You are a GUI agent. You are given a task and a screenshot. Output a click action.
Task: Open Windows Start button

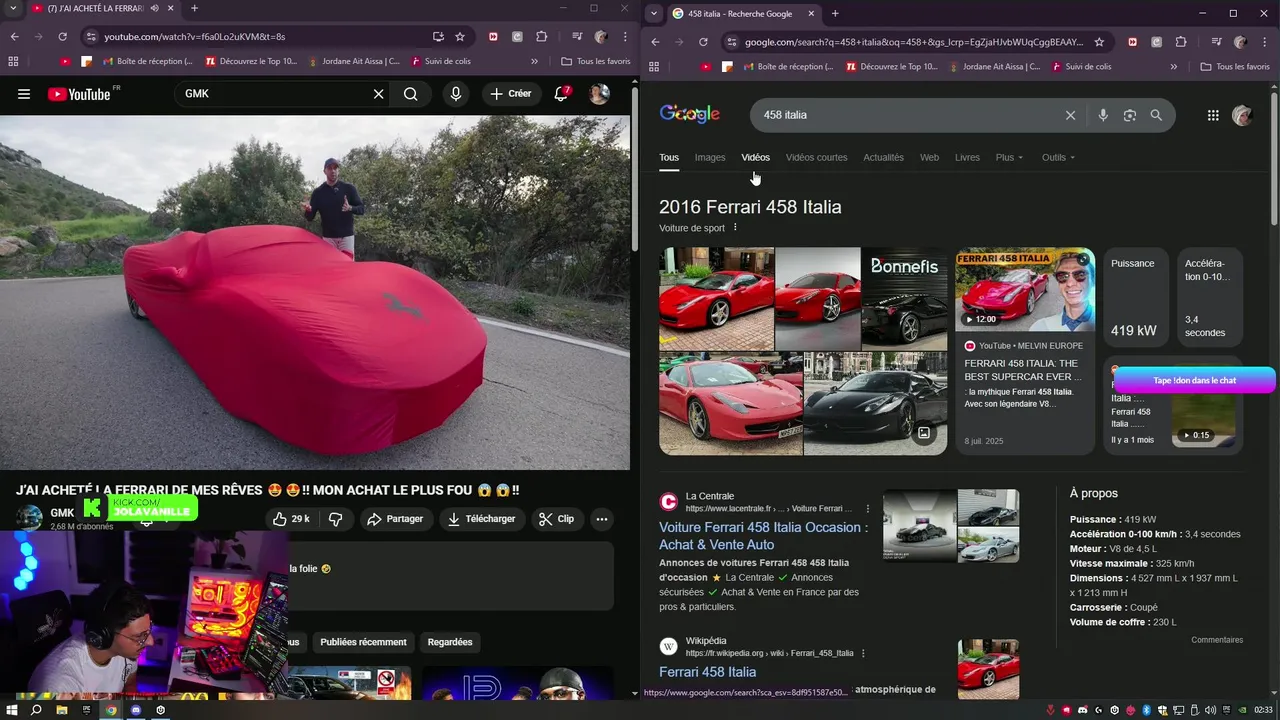[12, 710]
